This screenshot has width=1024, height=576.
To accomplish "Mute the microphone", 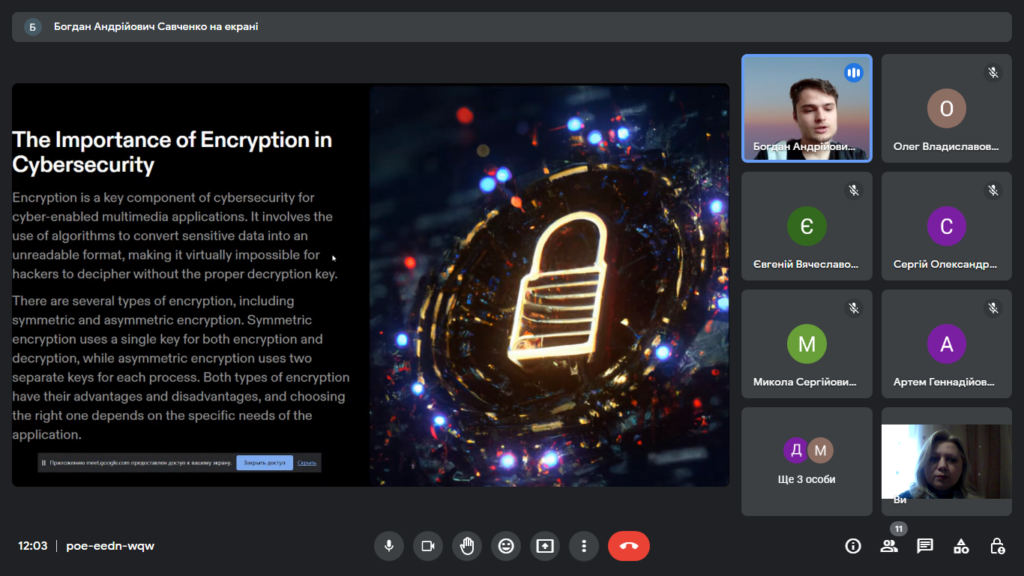I will point(389,546).
